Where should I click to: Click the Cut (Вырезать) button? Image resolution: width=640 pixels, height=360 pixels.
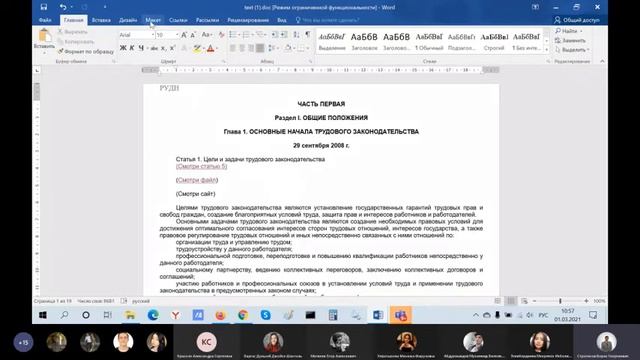pyautogui.click(x=73, y=31)
